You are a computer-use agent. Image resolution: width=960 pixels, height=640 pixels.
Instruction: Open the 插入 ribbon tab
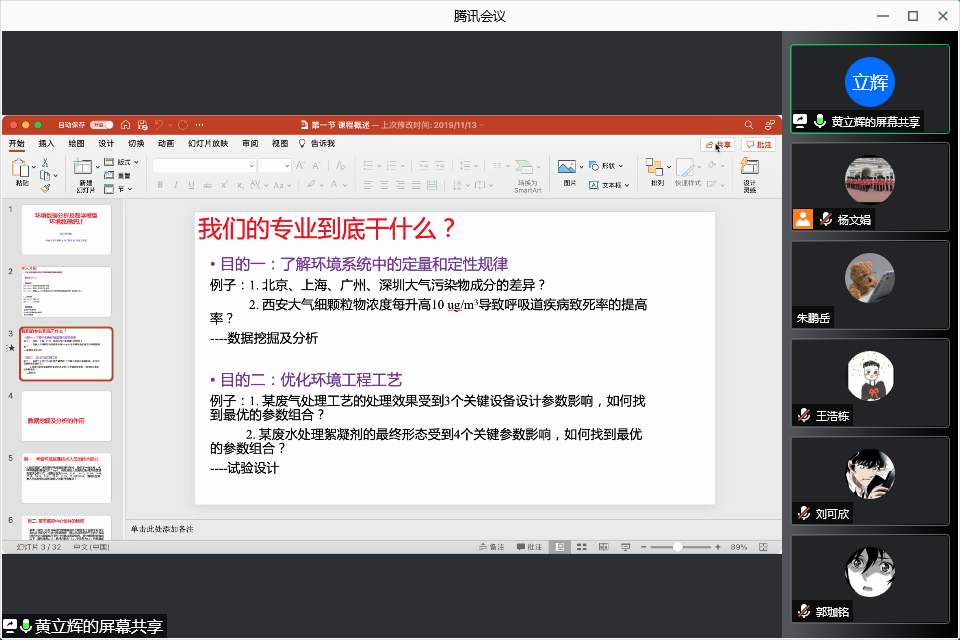(47, 144)
